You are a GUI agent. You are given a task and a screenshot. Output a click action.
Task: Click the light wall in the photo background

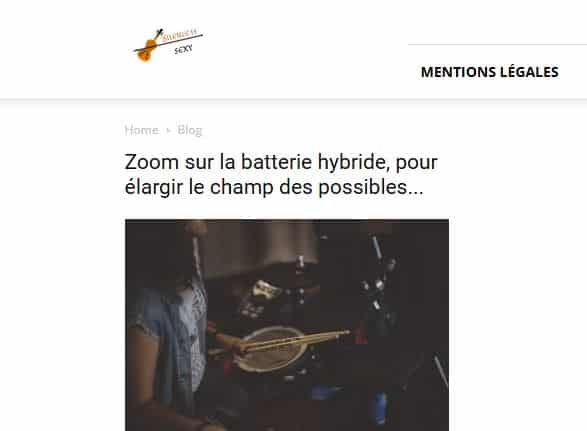262,247
